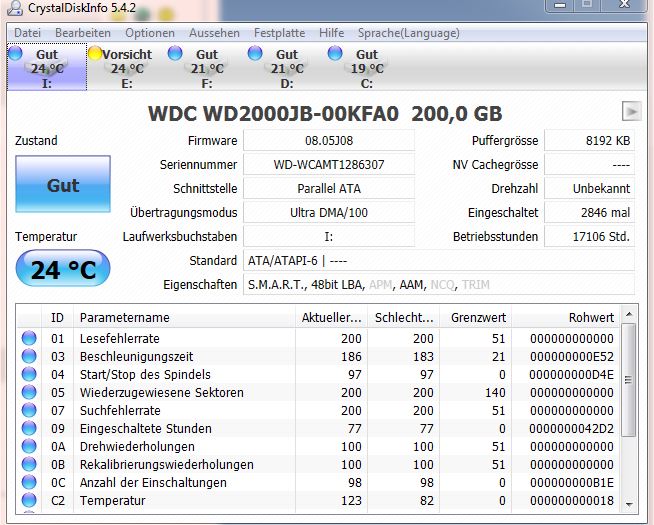The height and width of the screenshot is (525, 654).
Task: Select drive F: disk tab
Action: [207, 67]
